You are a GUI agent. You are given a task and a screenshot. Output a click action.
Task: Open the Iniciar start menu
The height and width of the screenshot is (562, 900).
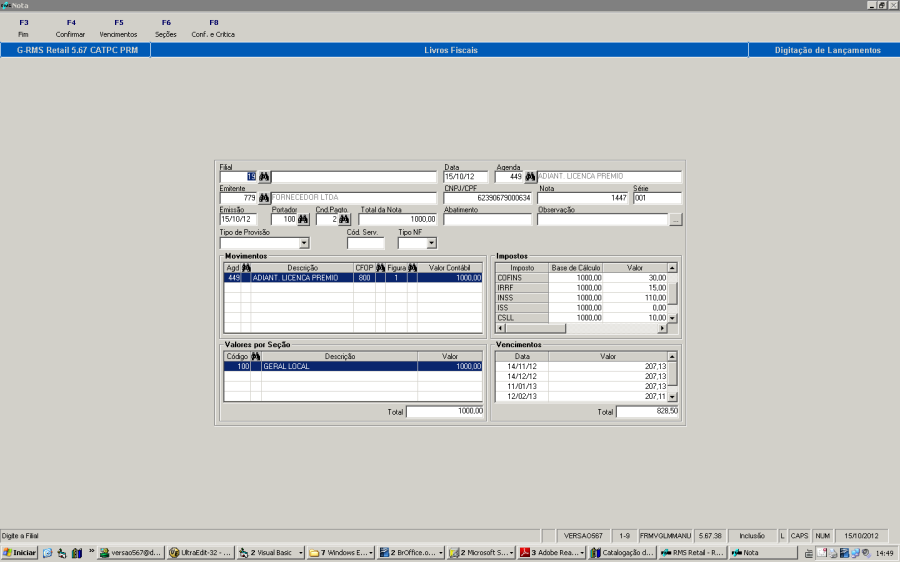tap(20, 553)
